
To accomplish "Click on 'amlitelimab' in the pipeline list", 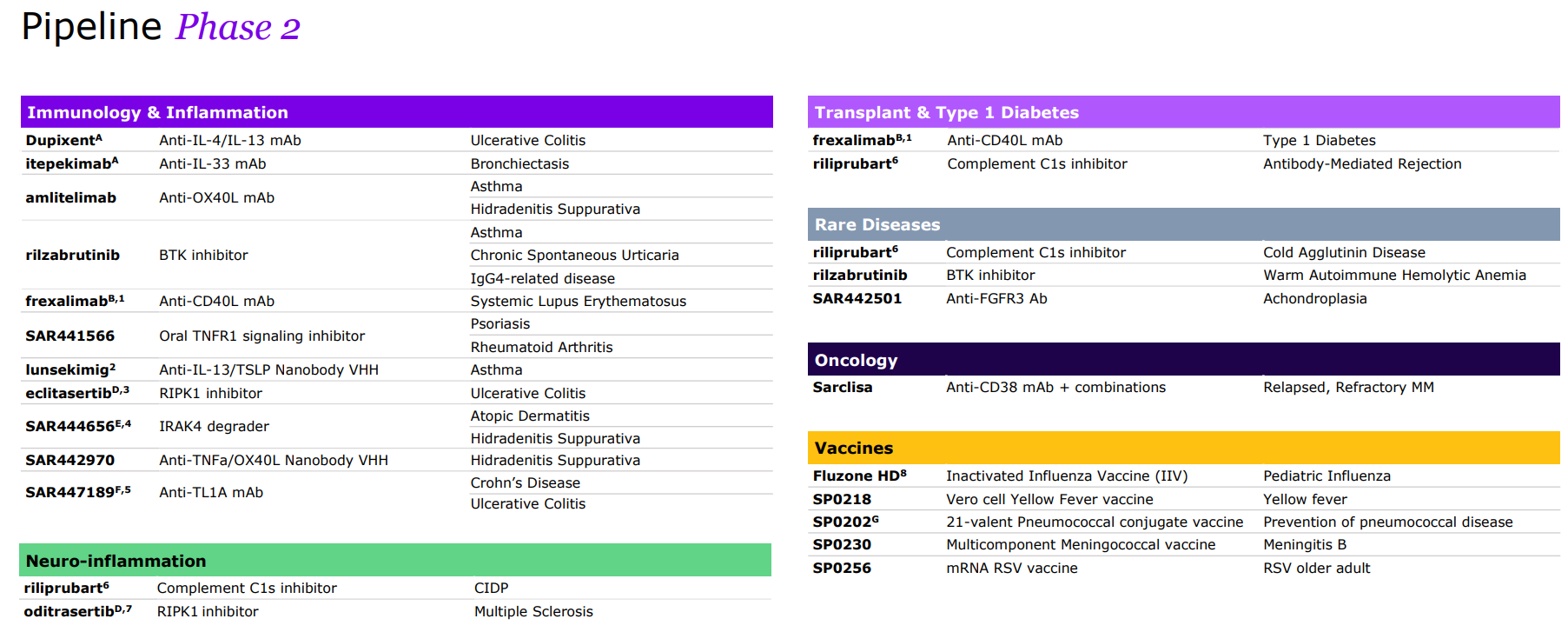I will [71, 197].
